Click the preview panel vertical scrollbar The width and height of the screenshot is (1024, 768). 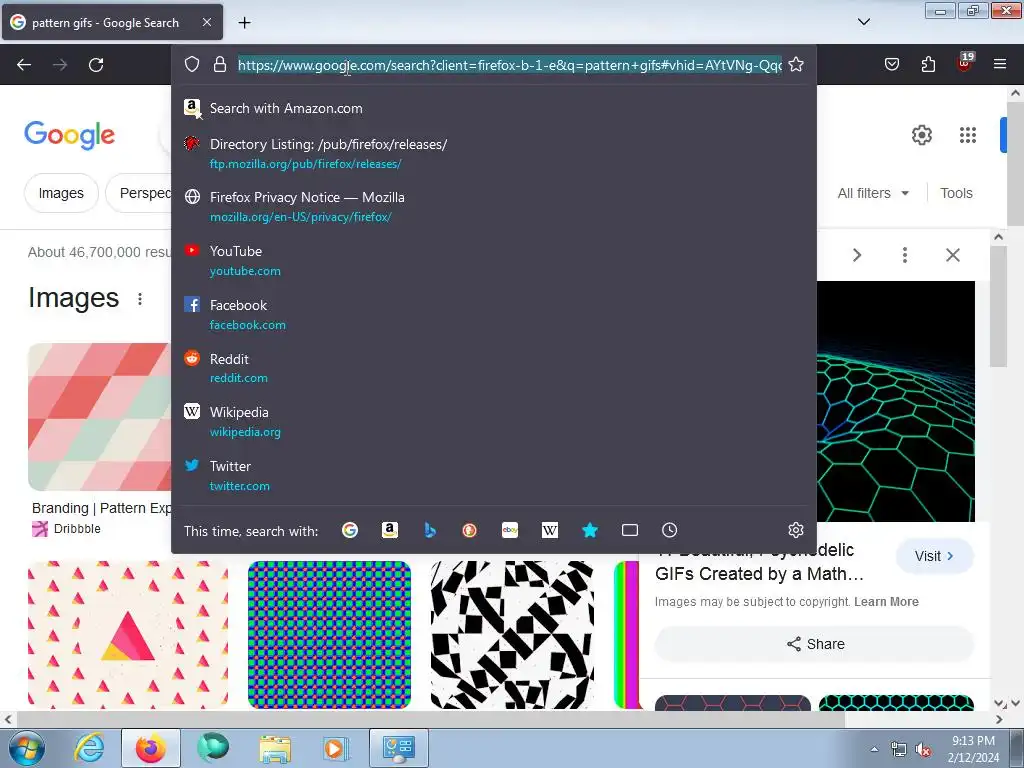[x=998, y=307]
